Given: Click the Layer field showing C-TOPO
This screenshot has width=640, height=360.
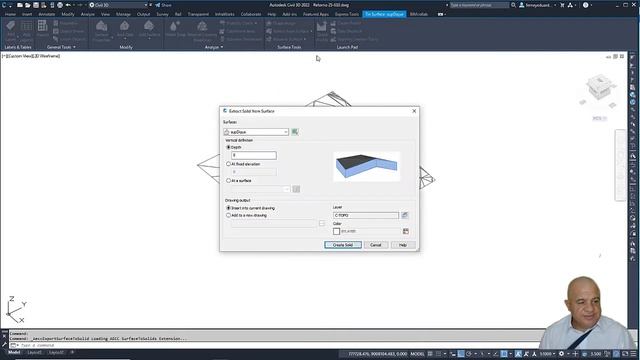Looking at the screenshot, I should click(x=366, y=215).
